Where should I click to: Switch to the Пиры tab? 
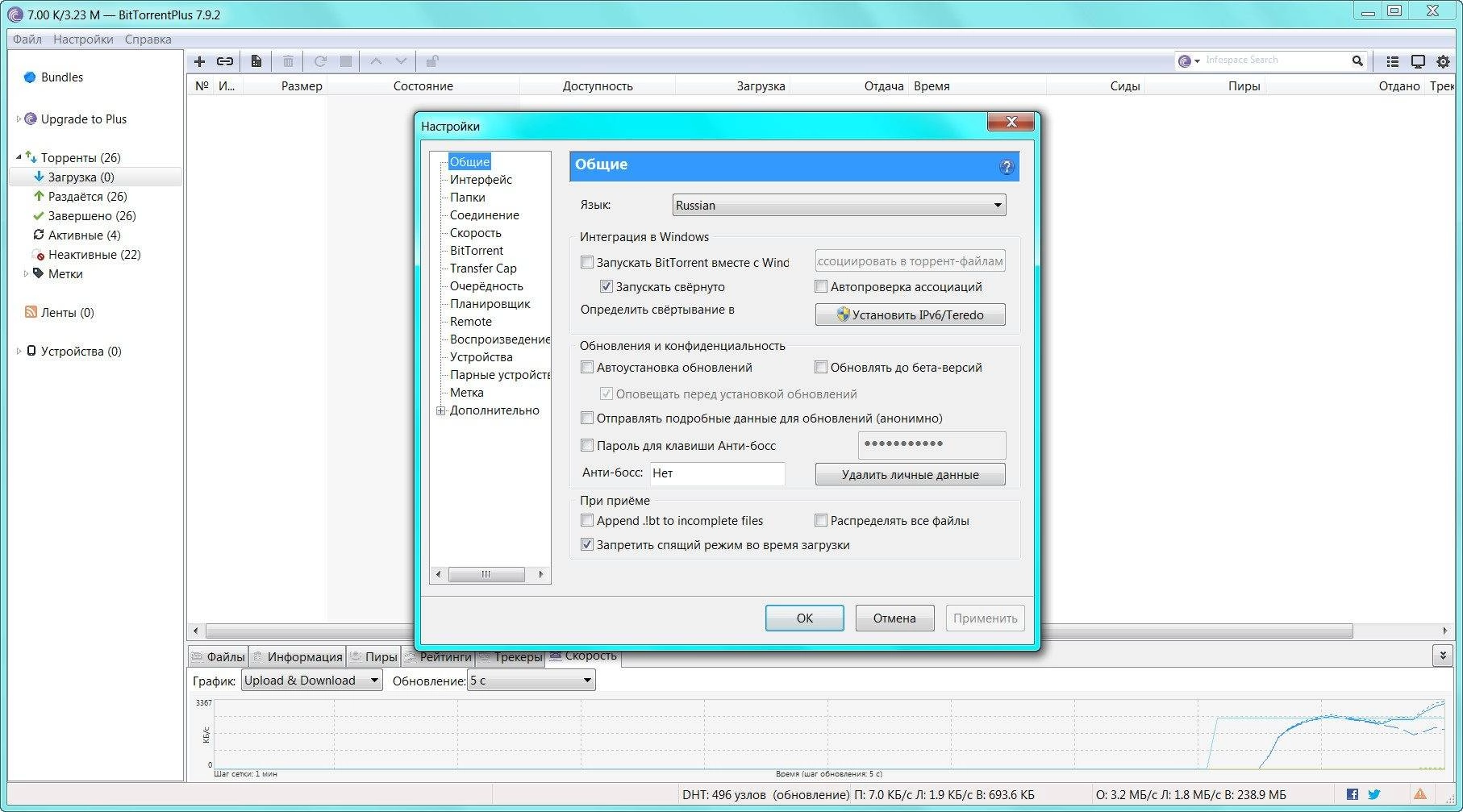tap(373, 656)
